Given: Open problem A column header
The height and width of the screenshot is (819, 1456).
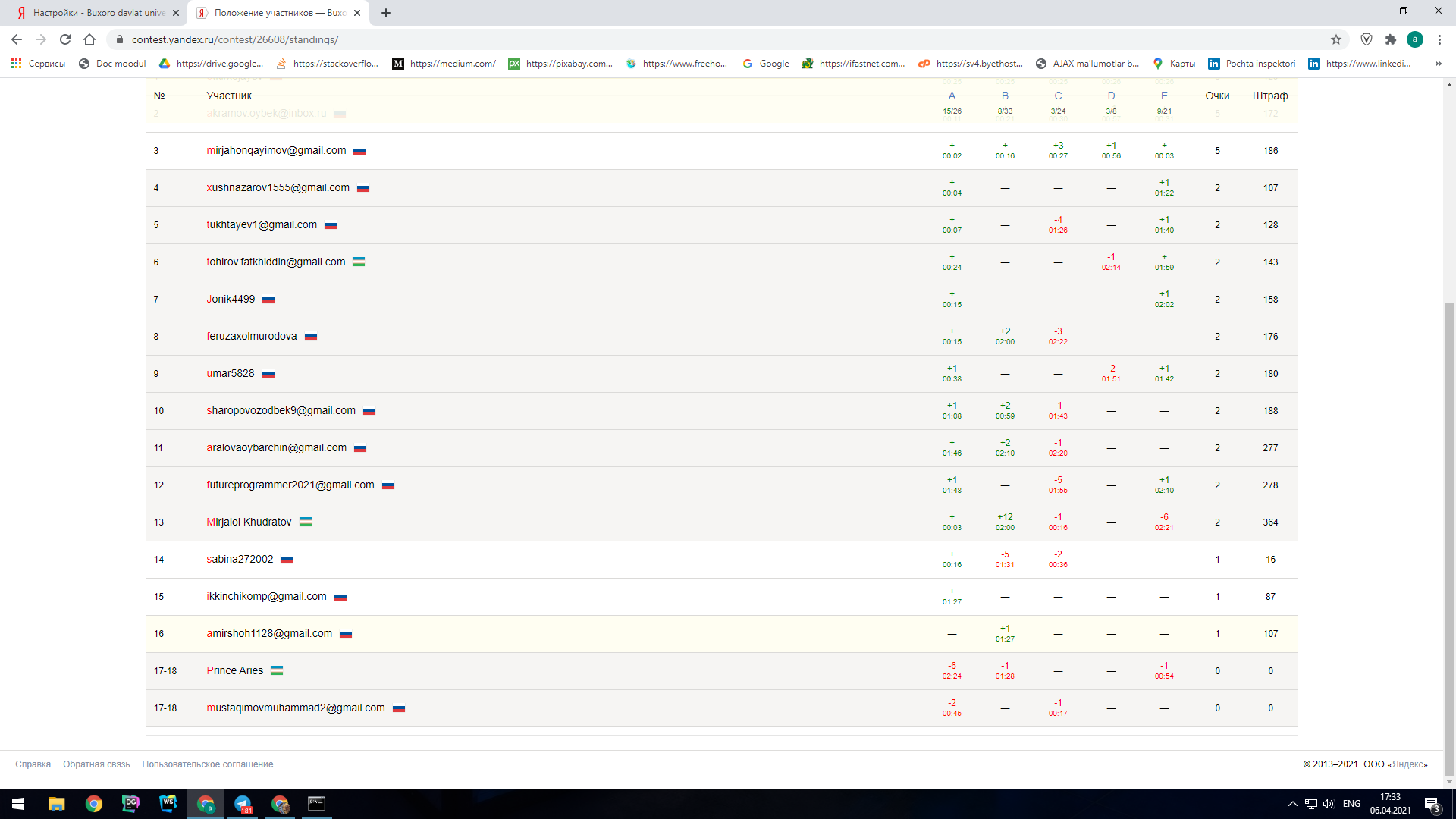Looking at the screenshot, I should tap(952, 96).
